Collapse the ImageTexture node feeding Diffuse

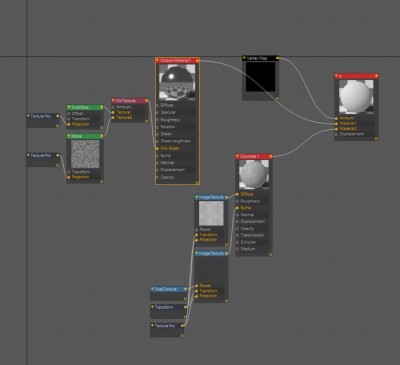coord(197,197)
